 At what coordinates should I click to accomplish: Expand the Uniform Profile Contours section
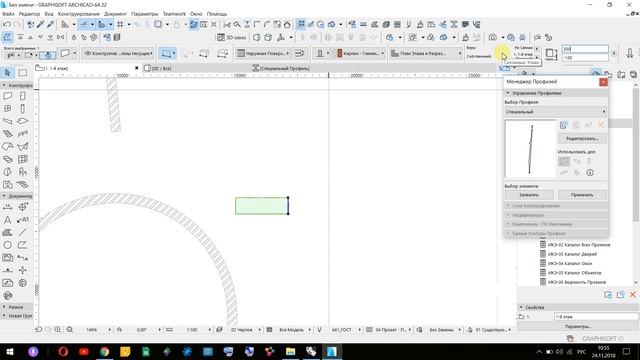(556, 233)
